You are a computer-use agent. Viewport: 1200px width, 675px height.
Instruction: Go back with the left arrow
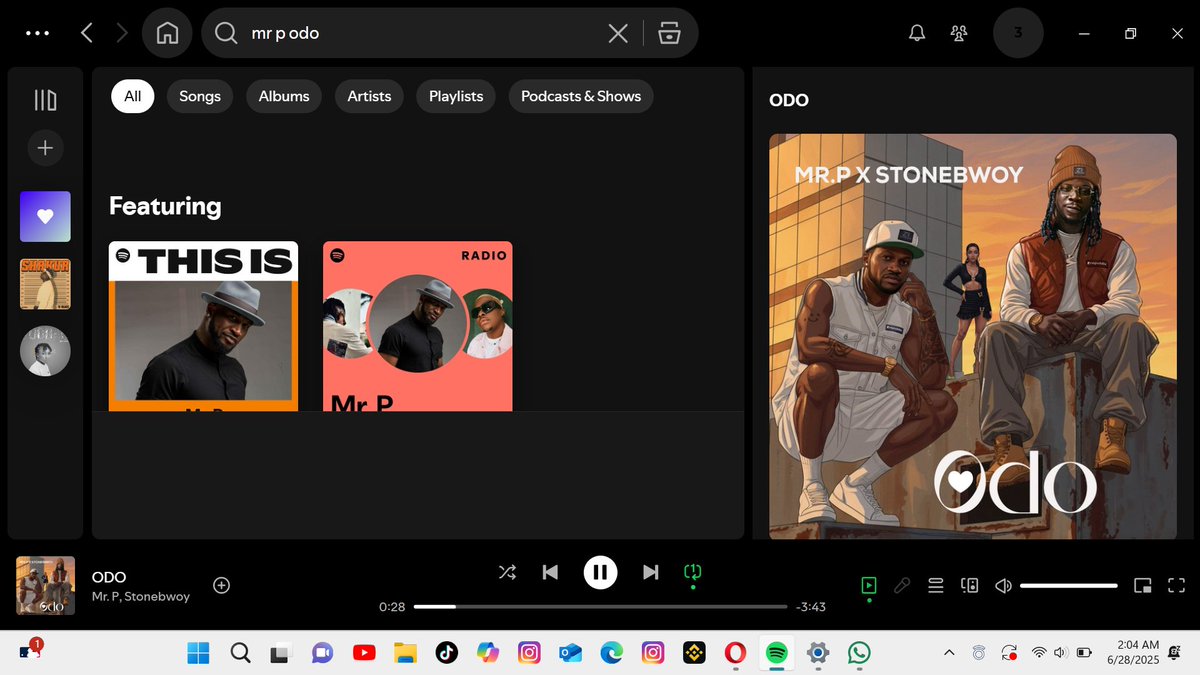pyautogui.click(x=87, y=33)
